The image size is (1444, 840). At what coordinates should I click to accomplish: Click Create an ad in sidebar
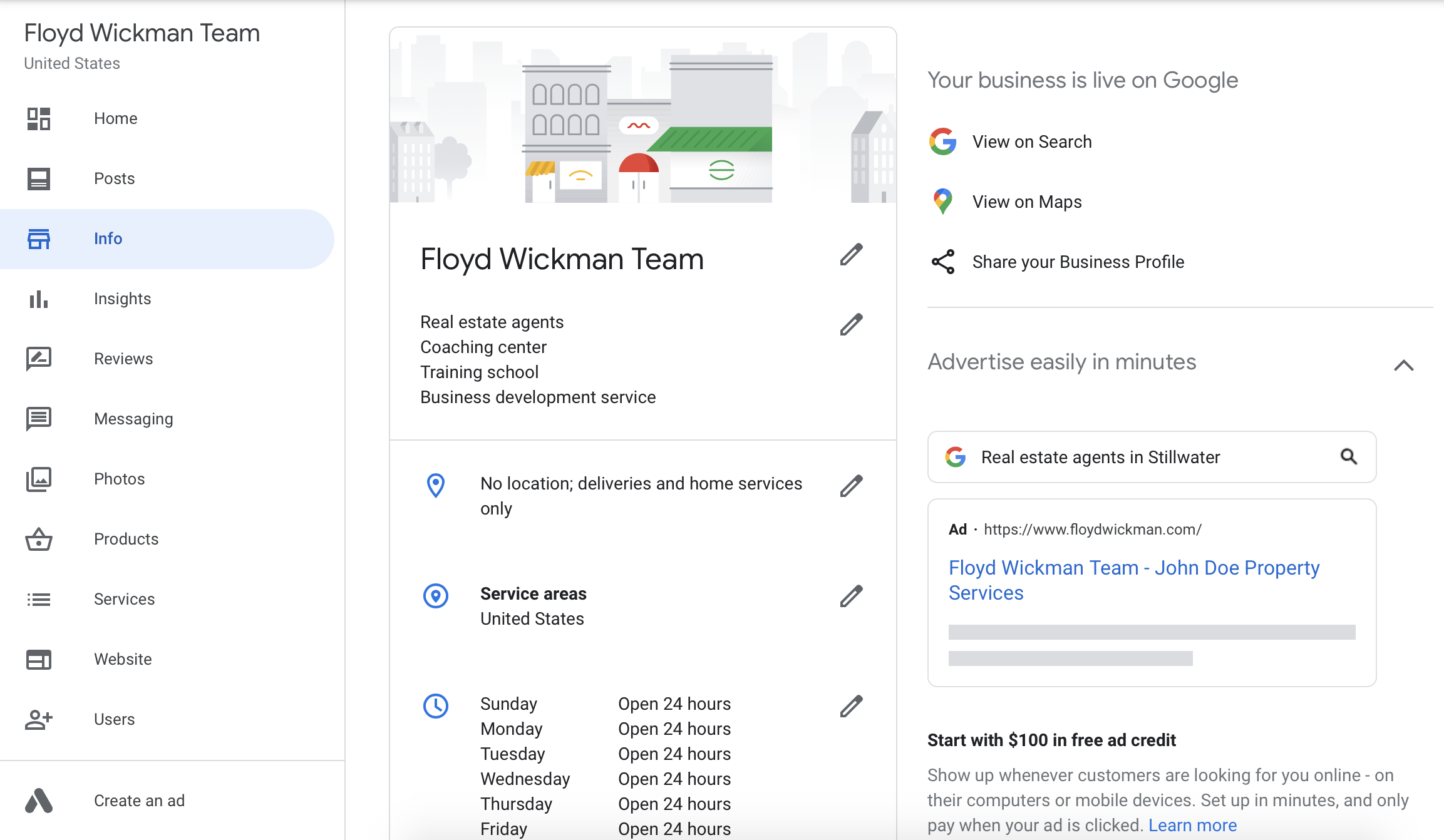[x=139, y=801]
